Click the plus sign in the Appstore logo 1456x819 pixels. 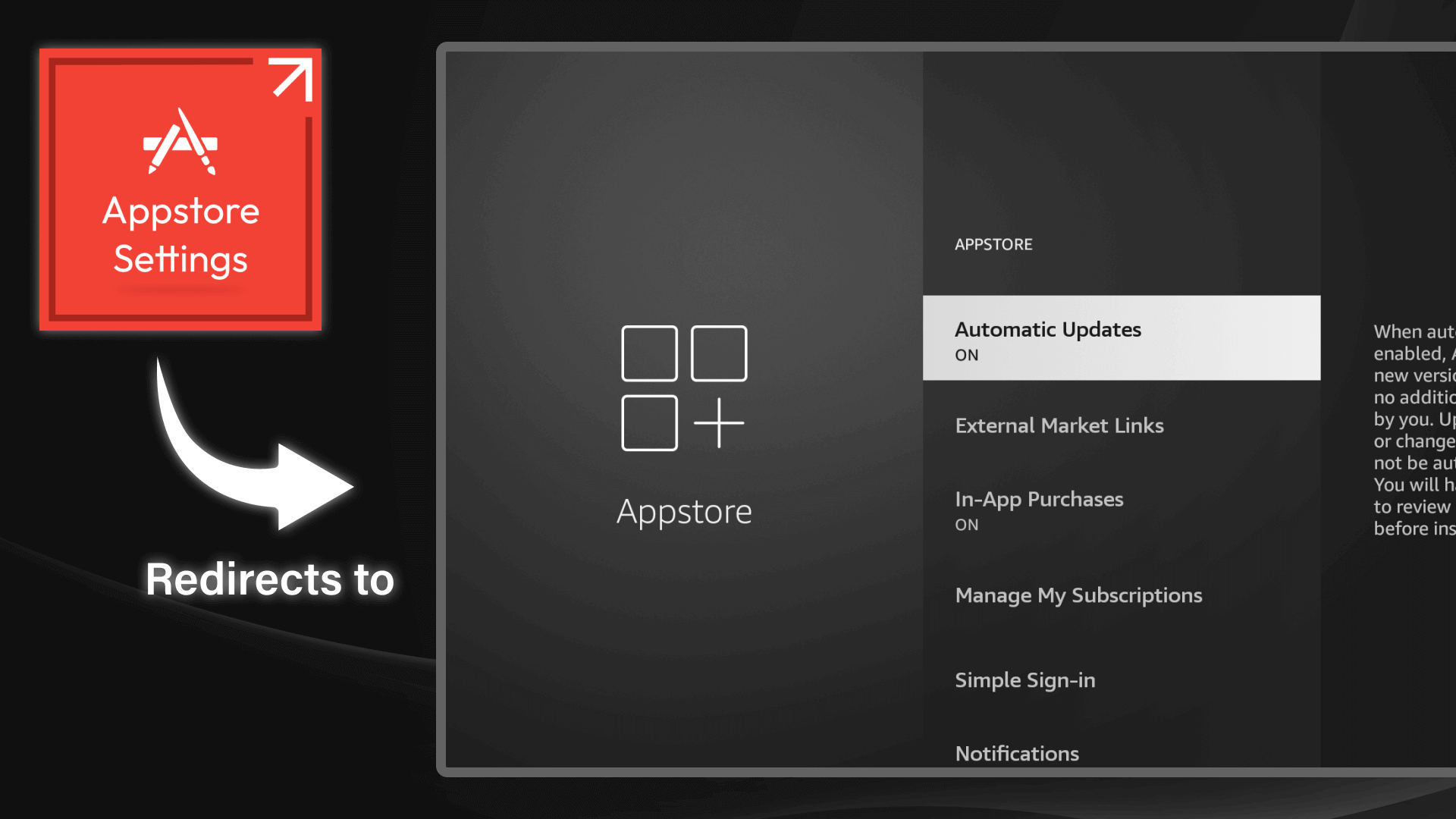719,422
